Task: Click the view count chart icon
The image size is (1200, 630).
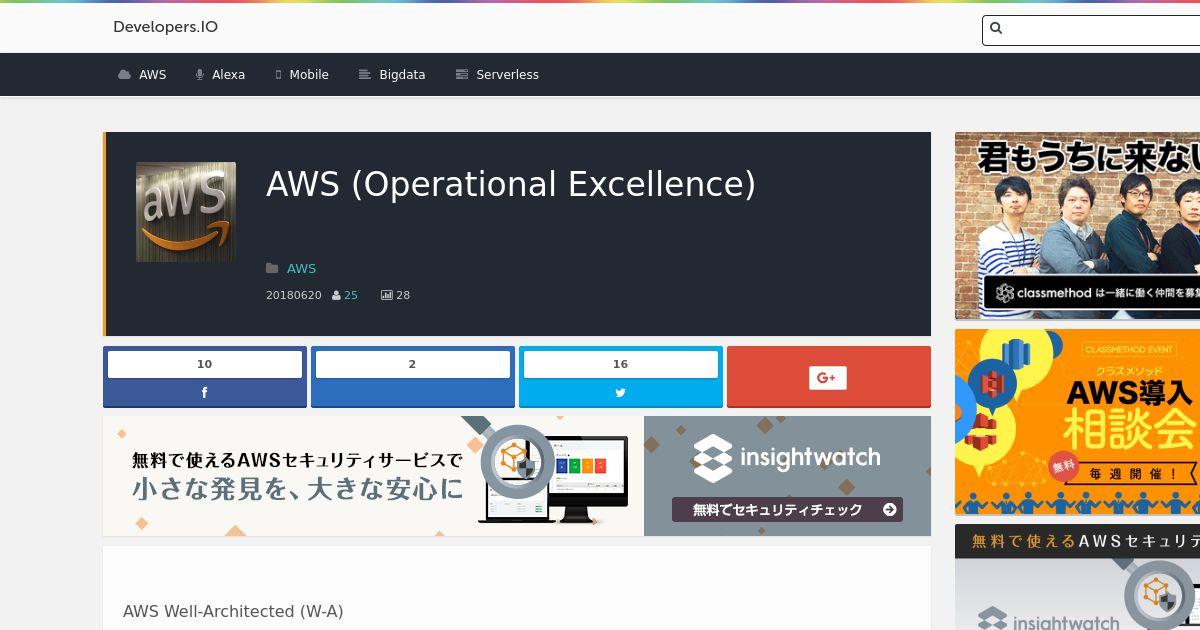Action: pos(386,295)
